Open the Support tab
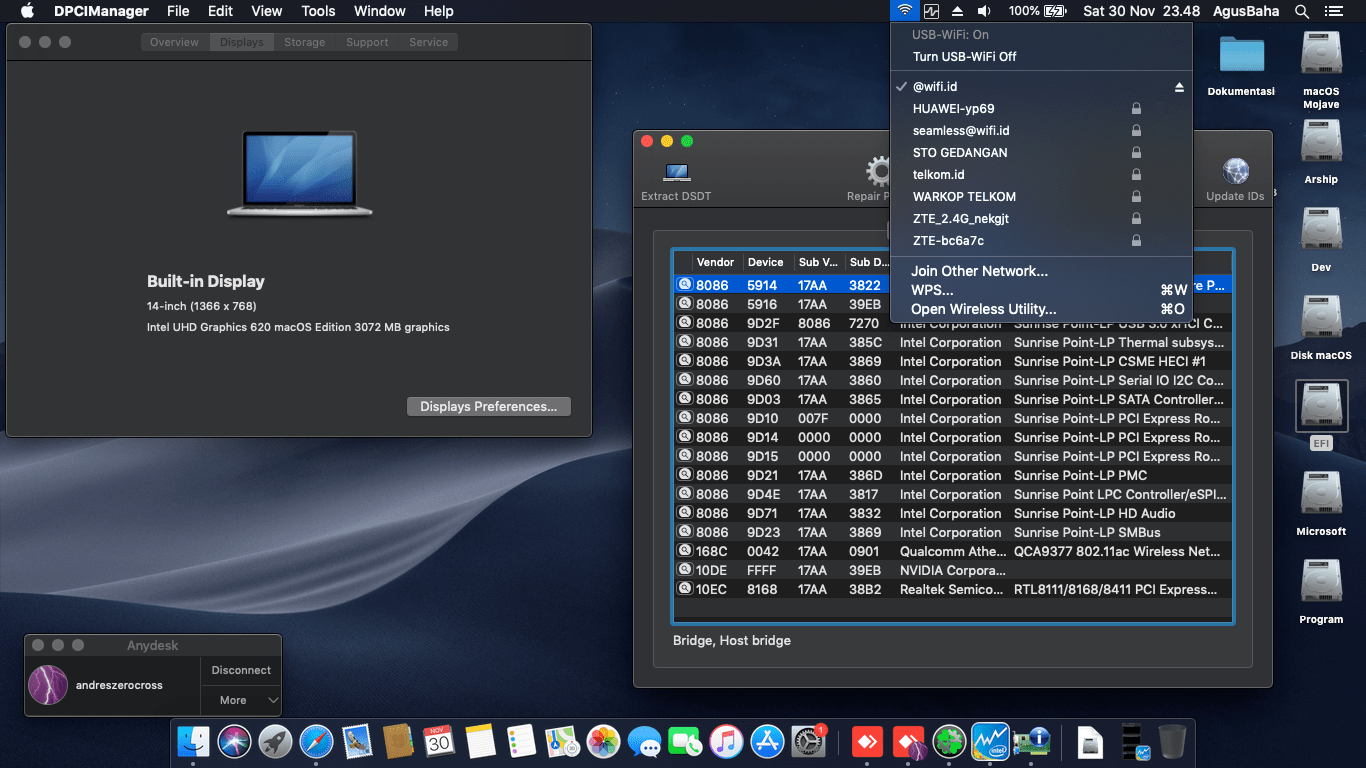This screenshot has width=1366, height=768. tap(367, 42)
